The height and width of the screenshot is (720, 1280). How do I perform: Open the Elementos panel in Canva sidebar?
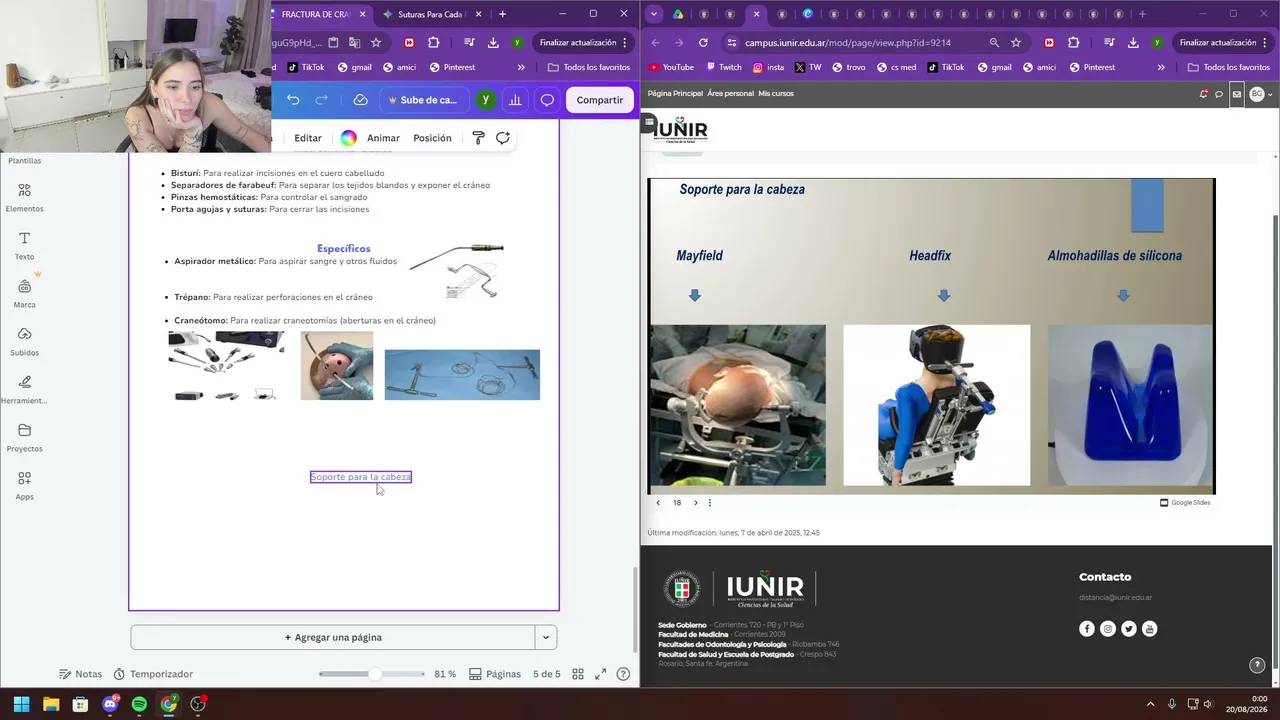24,197
